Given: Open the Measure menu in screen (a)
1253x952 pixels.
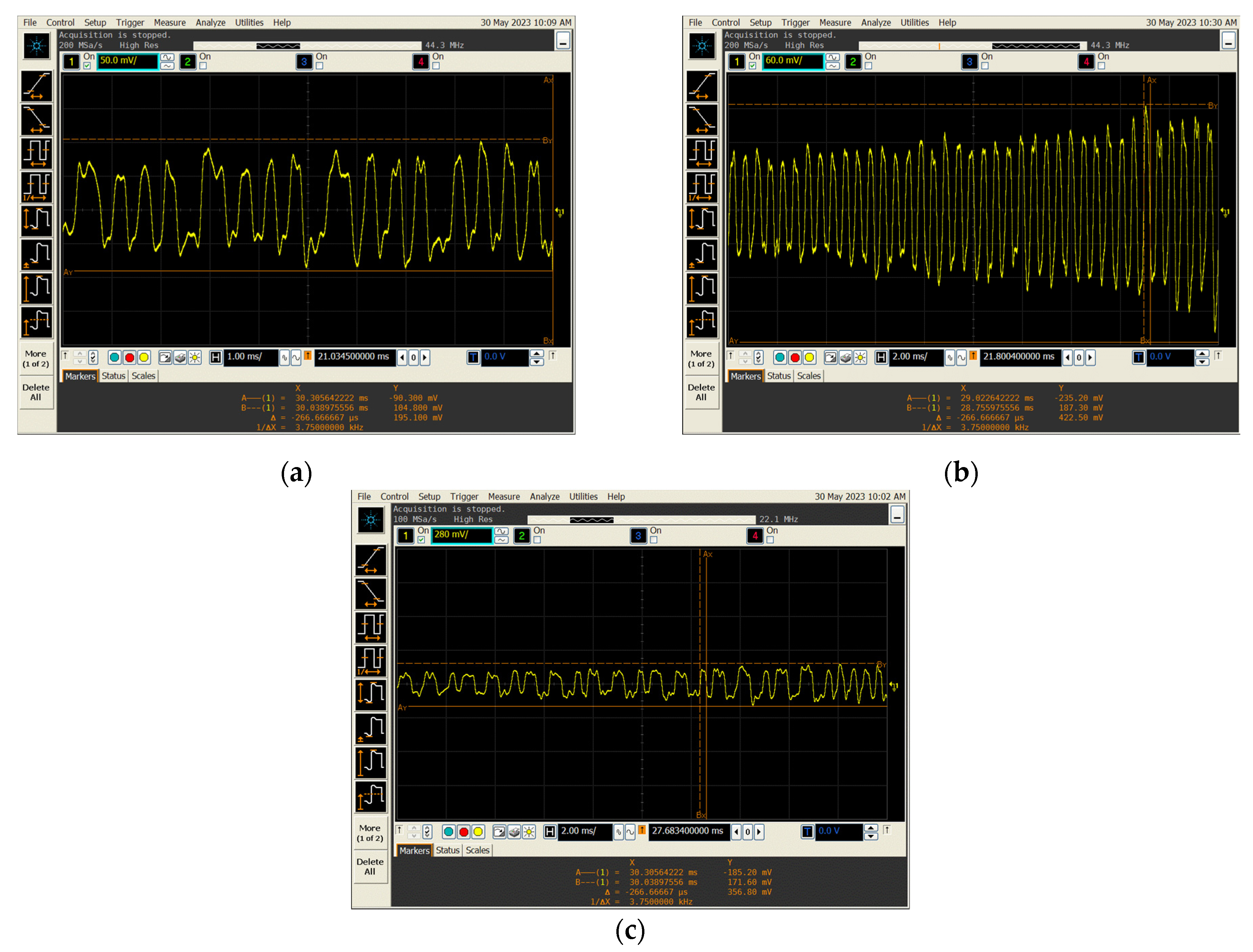Looking at the screenshot, I should click(170, 23).
